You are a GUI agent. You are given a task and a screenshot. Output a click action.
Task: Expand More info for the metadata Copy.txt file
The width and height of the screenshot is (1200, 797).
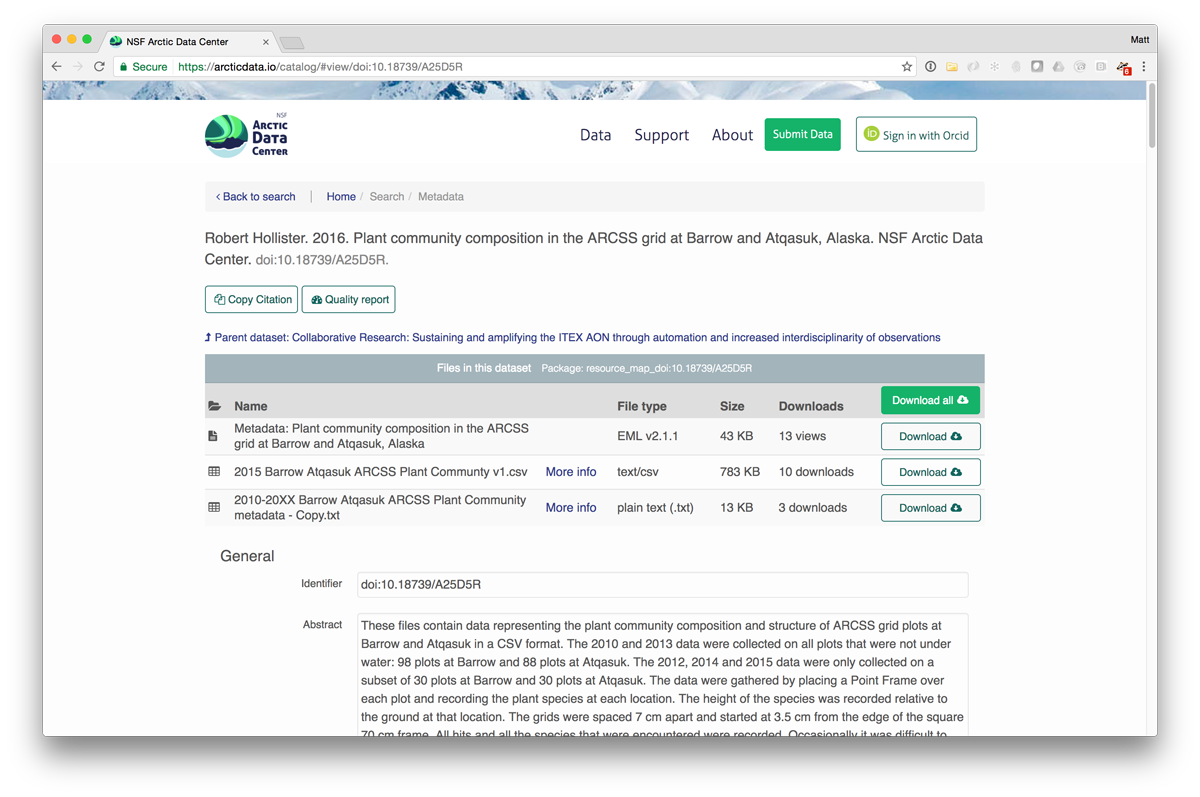pos(570,507)
